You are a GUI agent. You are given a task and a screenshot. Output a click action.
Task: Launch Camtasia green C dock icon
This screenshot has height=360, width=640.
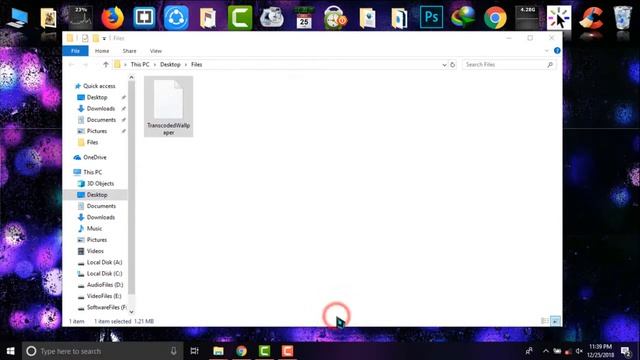(x=240, y=18)
